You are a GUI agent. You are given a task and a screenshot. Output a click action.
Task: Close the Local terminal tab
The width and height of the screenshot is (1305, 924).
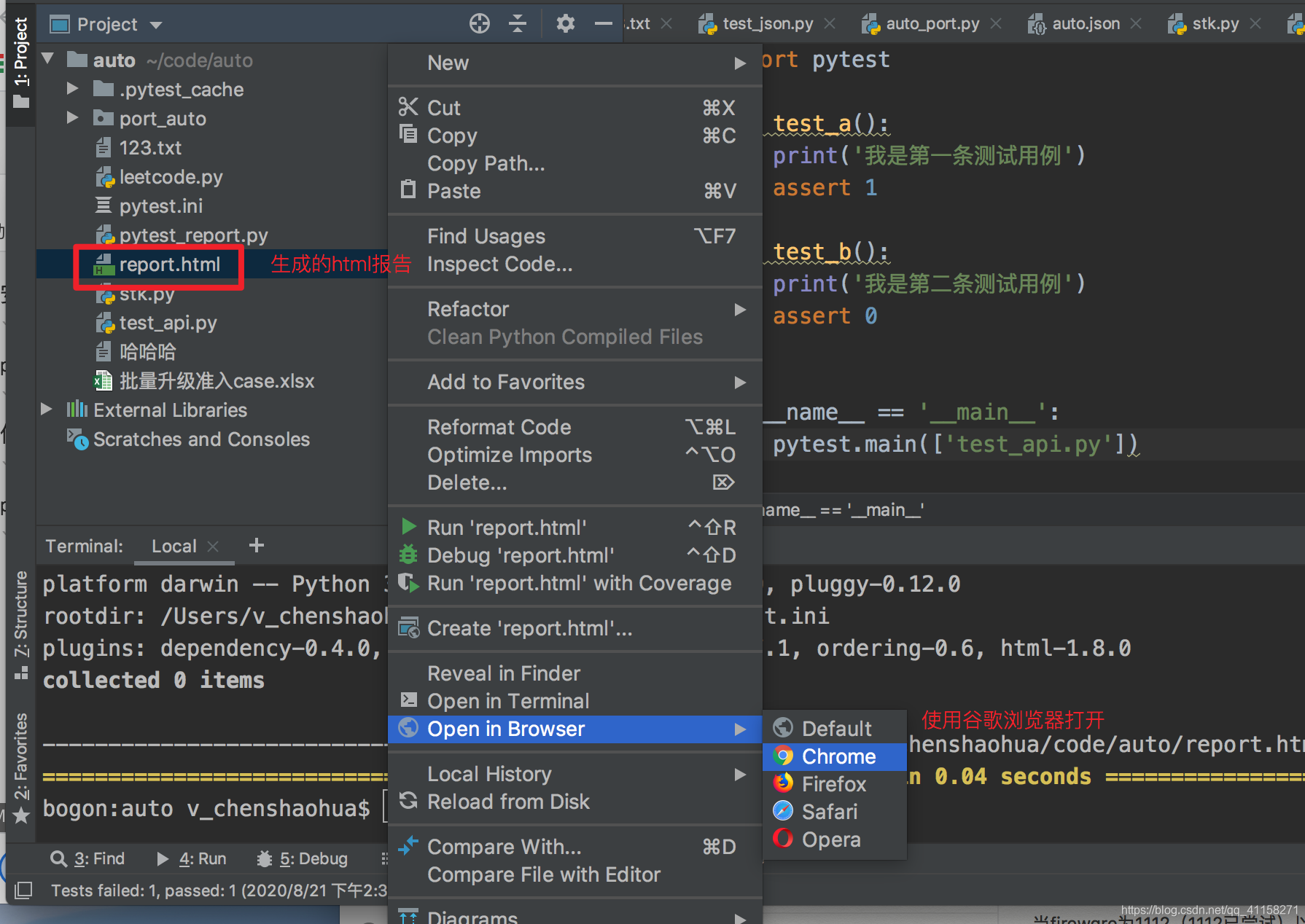pyautogui.click(x=213, y=546)
